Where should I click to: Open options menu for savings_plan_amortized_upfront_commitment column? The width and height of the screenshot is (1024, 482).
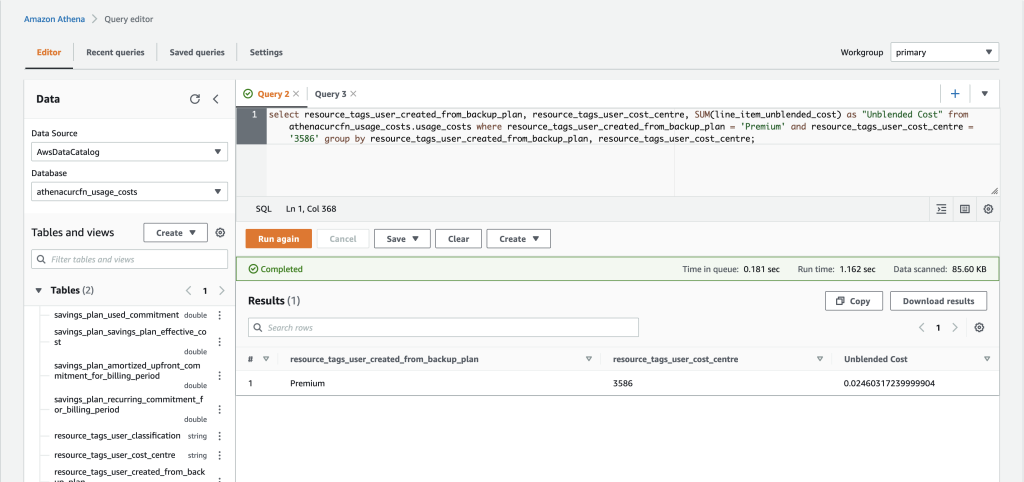tap(219, 376)
